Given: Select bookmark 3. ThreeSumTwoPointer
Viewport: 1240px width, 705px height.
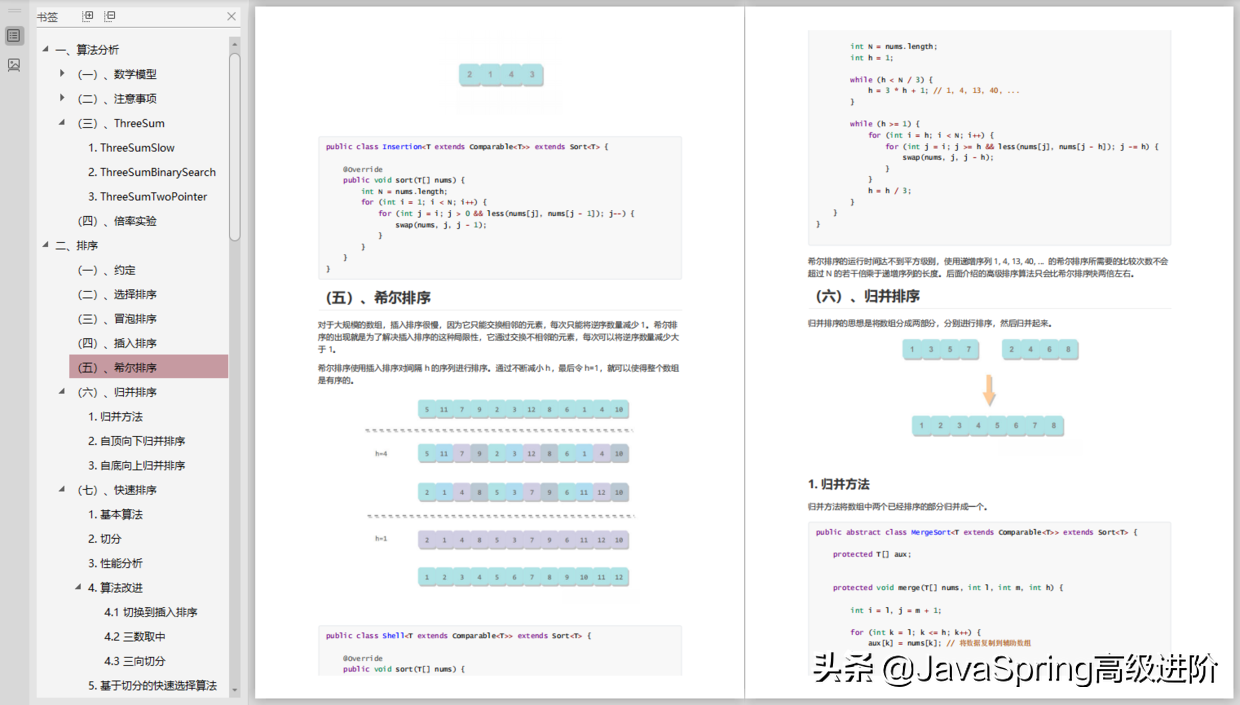Looking at the screenshot, I should [x=147, y=196].
